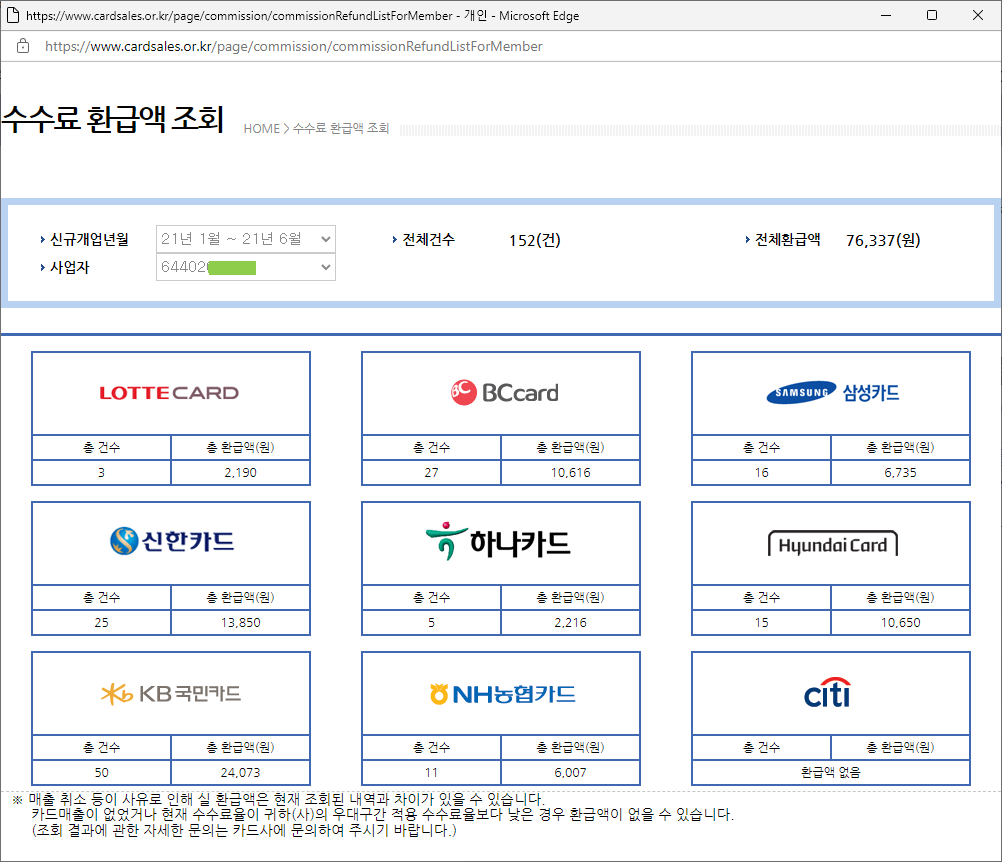Click the Citi card logo

[x=827, y=692]
